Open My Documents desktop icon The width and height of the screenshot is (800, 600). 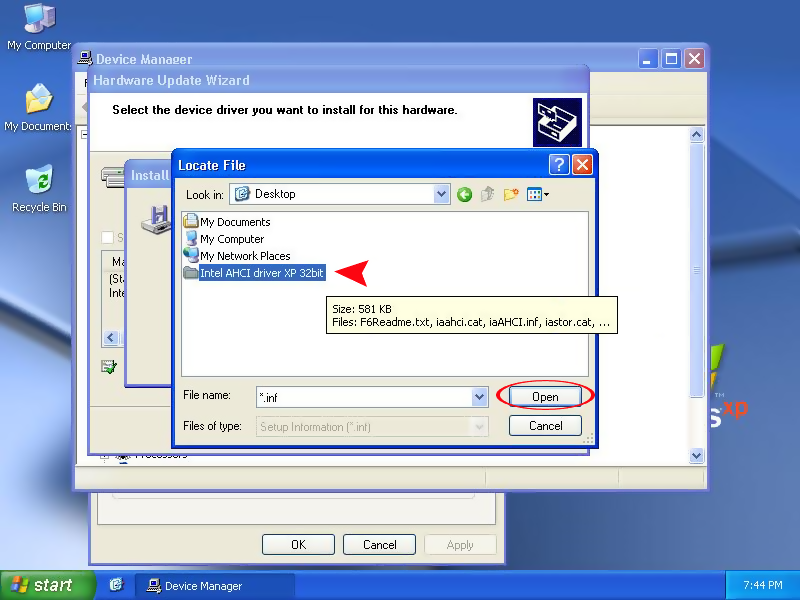click(x=39, y=108)
